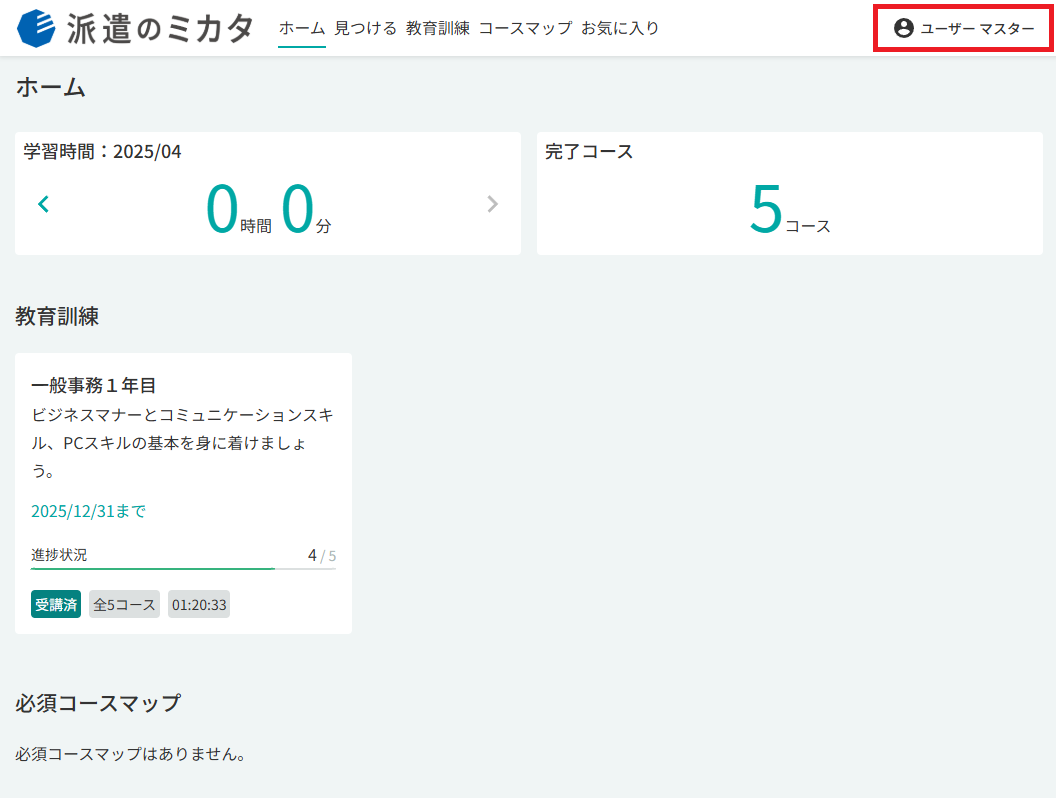Image resolution: width=1056 pixels, height=798 pixels.
Task: Open the ユーザー マスター account menu
Action: click(x=964, y=28)
